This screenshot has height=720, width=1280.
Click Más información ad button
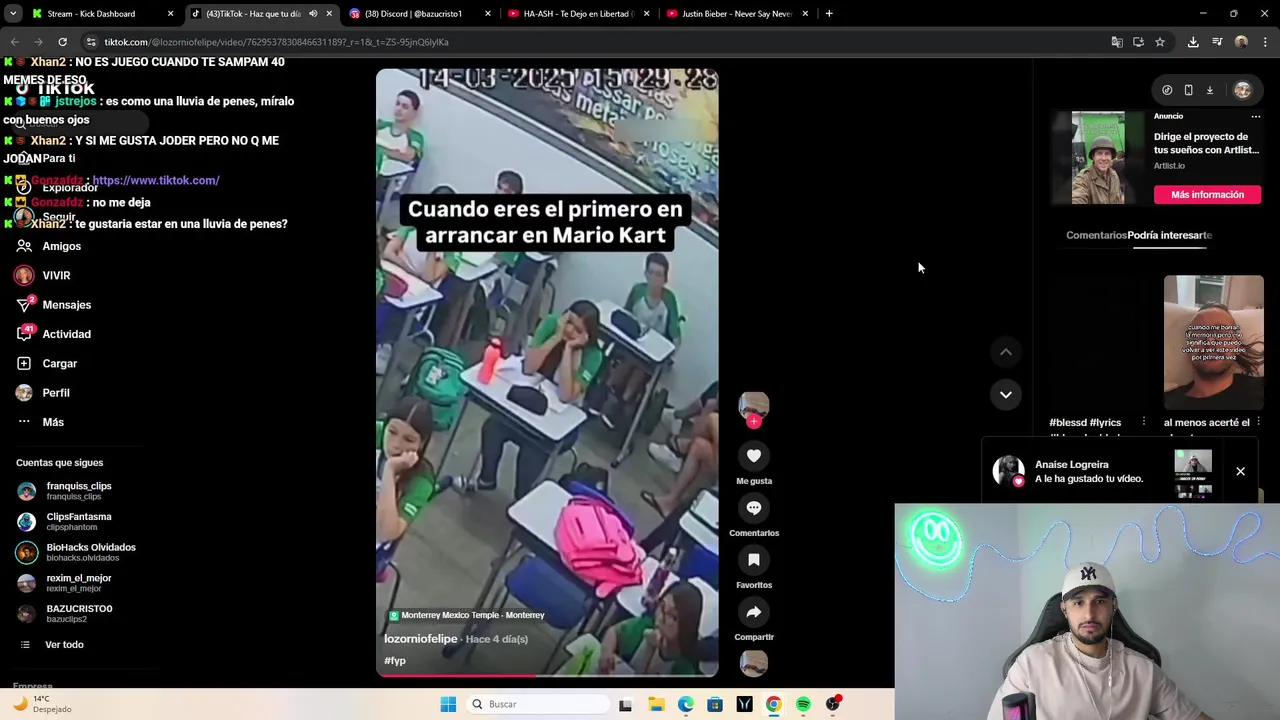click(x=1207, y=195)
